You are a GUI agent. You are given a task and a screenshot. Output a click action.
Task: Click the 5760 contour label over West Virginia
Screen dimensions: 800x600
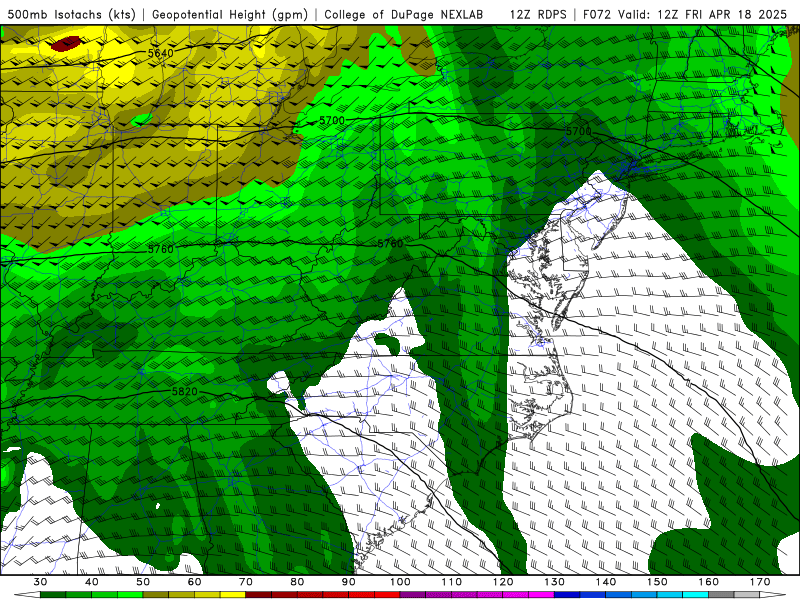(x=390, y=244)
